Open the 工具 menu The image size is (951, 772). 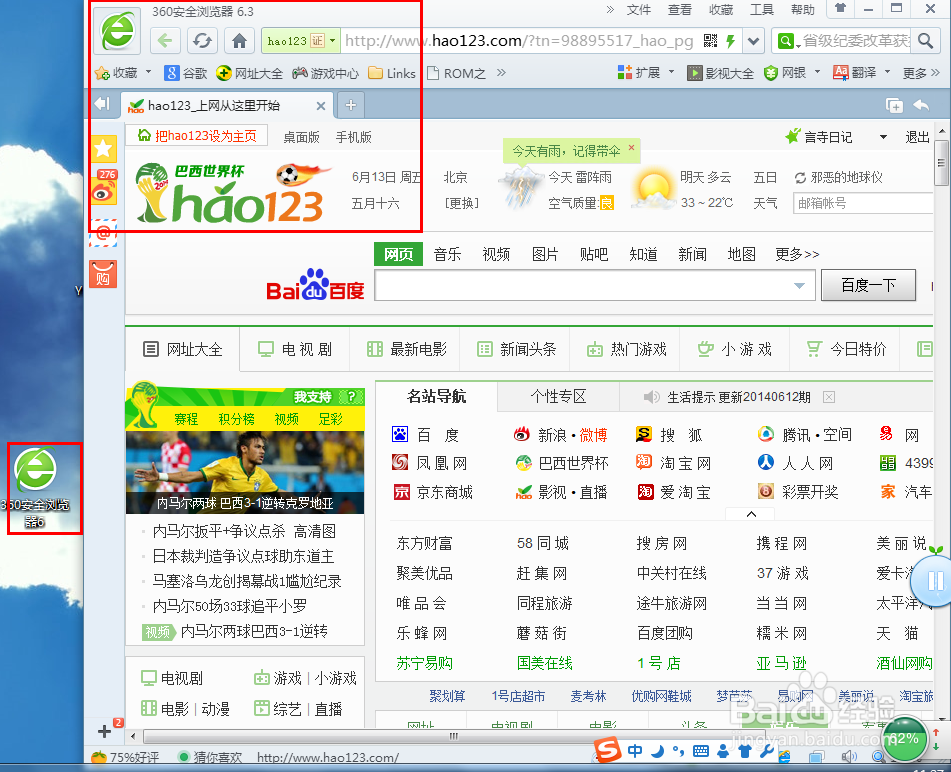pos(762,10)
